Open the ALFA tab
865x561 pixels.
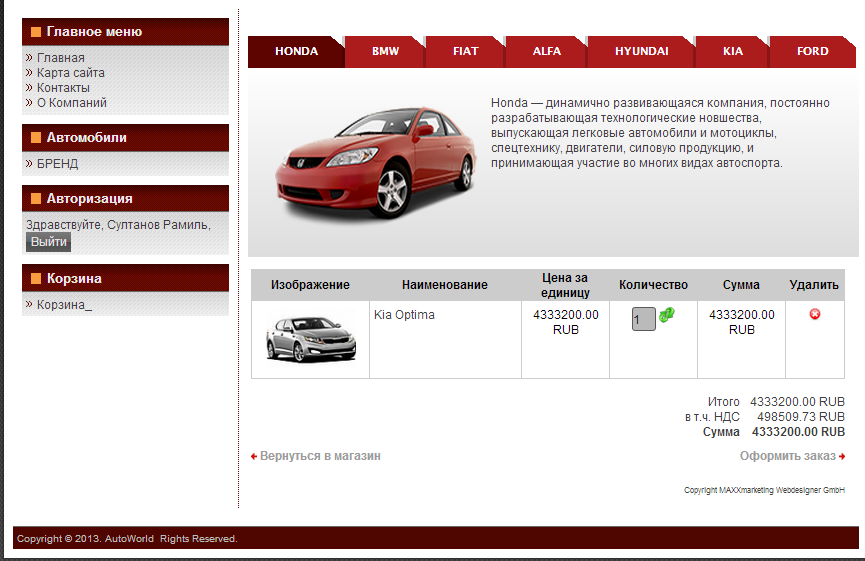coord(547,51)
